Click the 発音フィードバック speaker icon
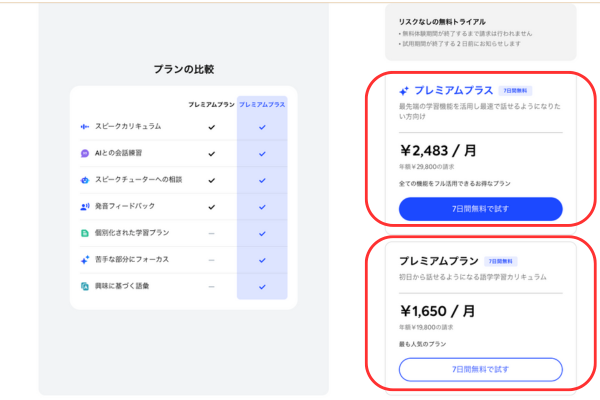 [85, 207]
